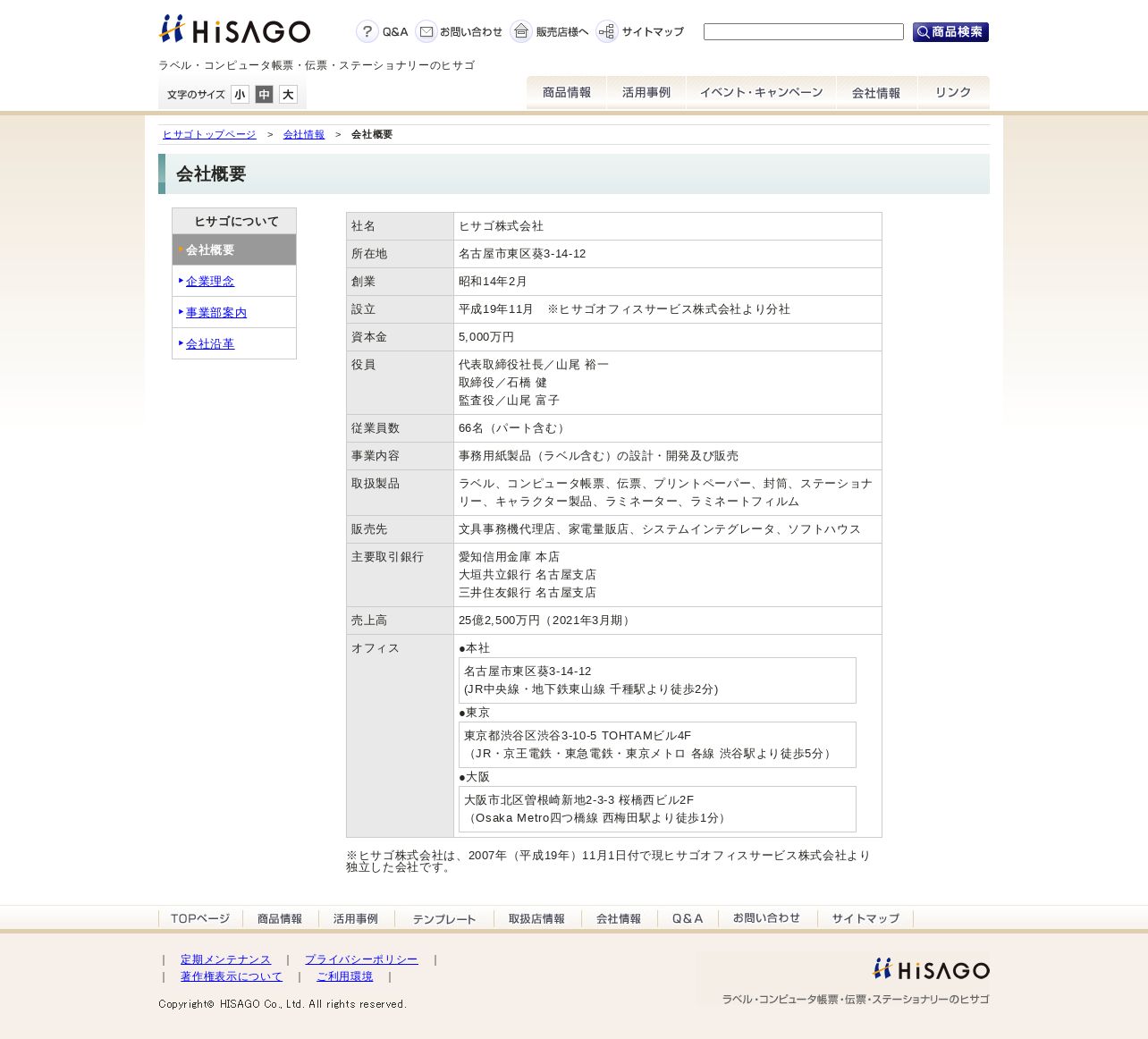The height and width of the screenshot is (1039, 1148).
Task: Open the イベント・キャンペーン navigation tab
Action: click(761, 93)
